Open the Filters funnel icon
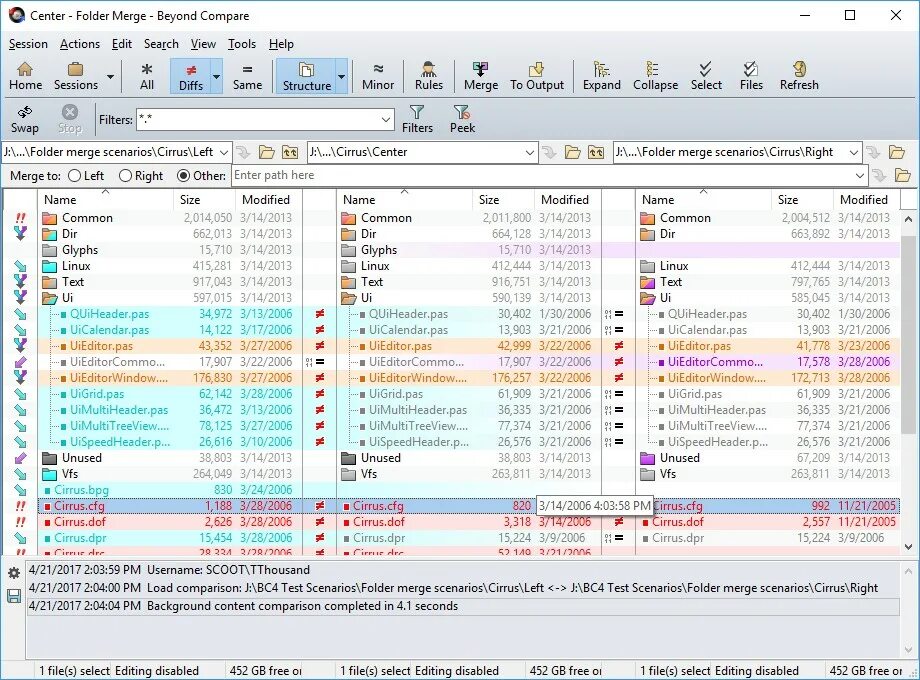Viewport: 920px width, 680px height. point(417,119)
